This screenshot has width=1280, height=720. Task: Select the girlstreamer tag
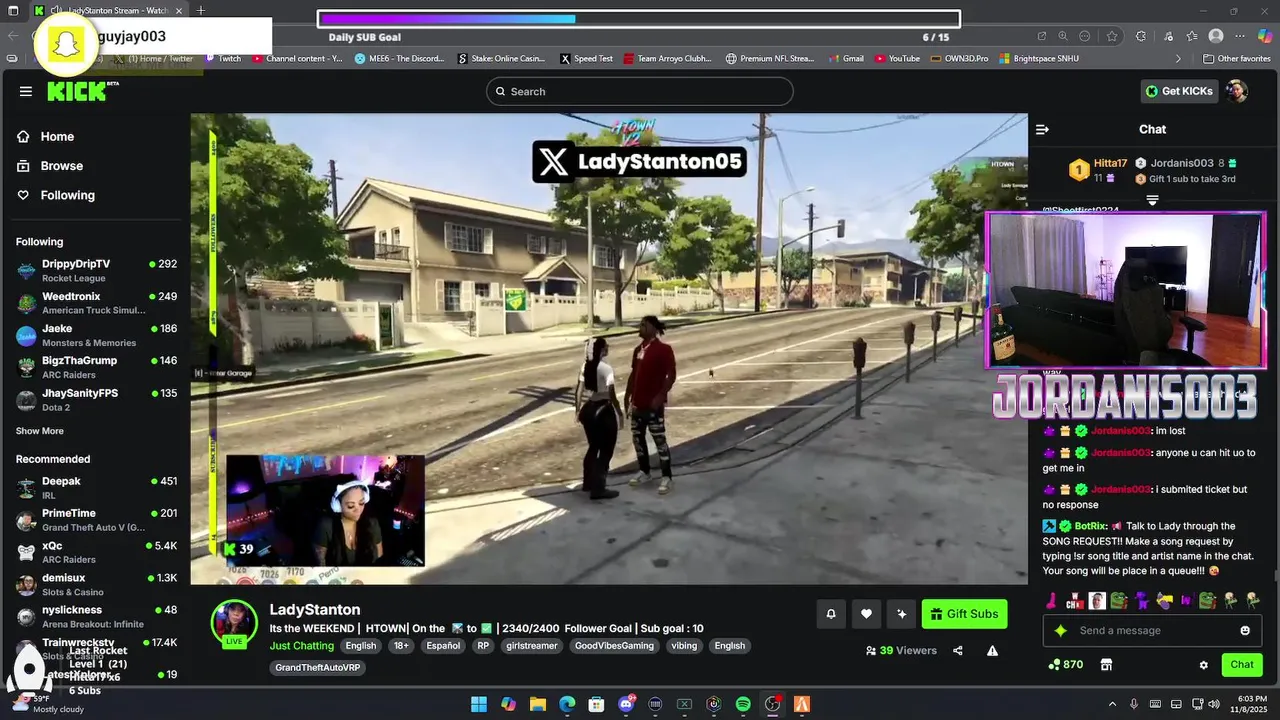tap(532, 646)
